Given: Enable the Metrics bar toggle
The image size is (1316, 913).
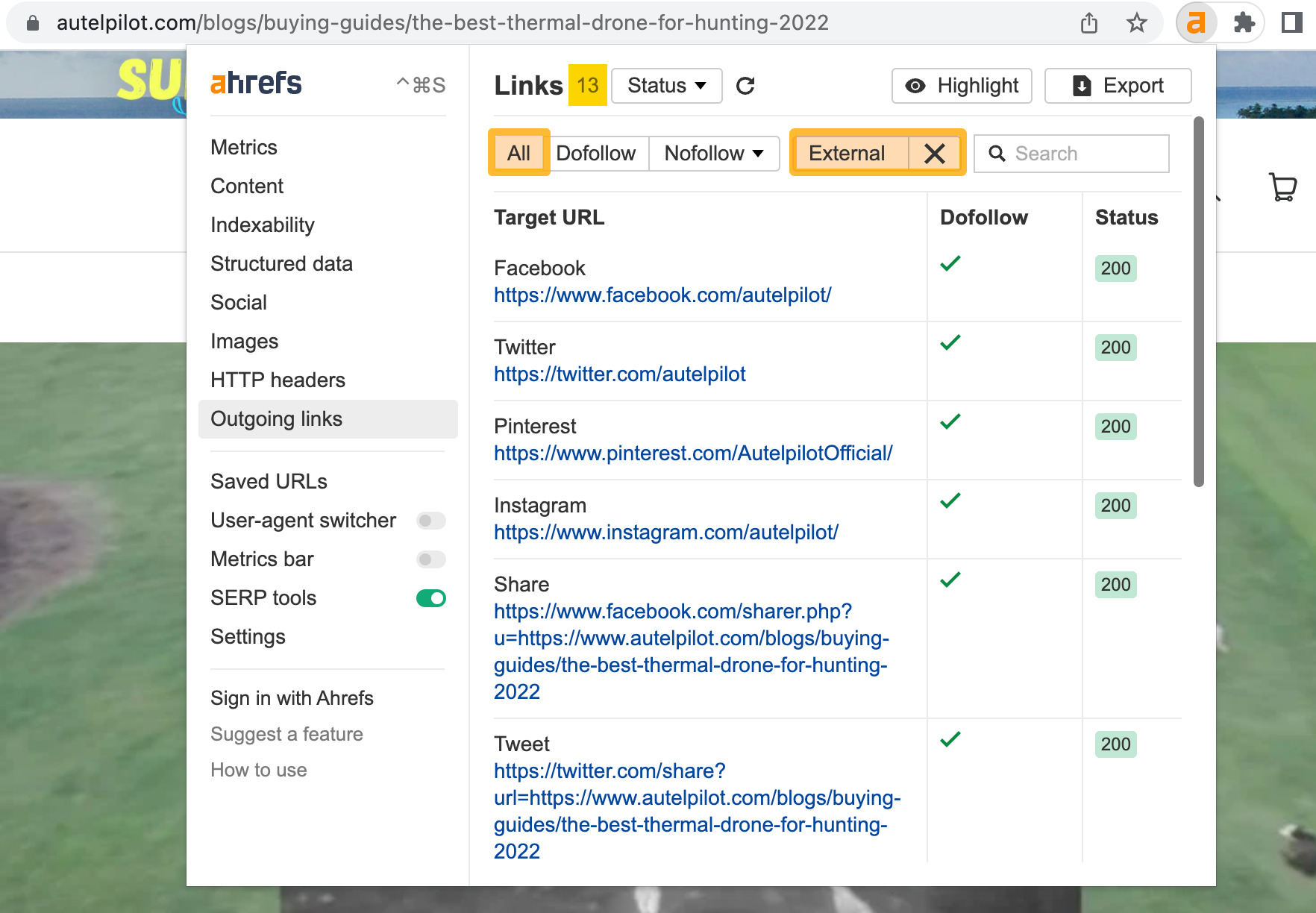Looking at the screenshot, I should click(431, 559).
